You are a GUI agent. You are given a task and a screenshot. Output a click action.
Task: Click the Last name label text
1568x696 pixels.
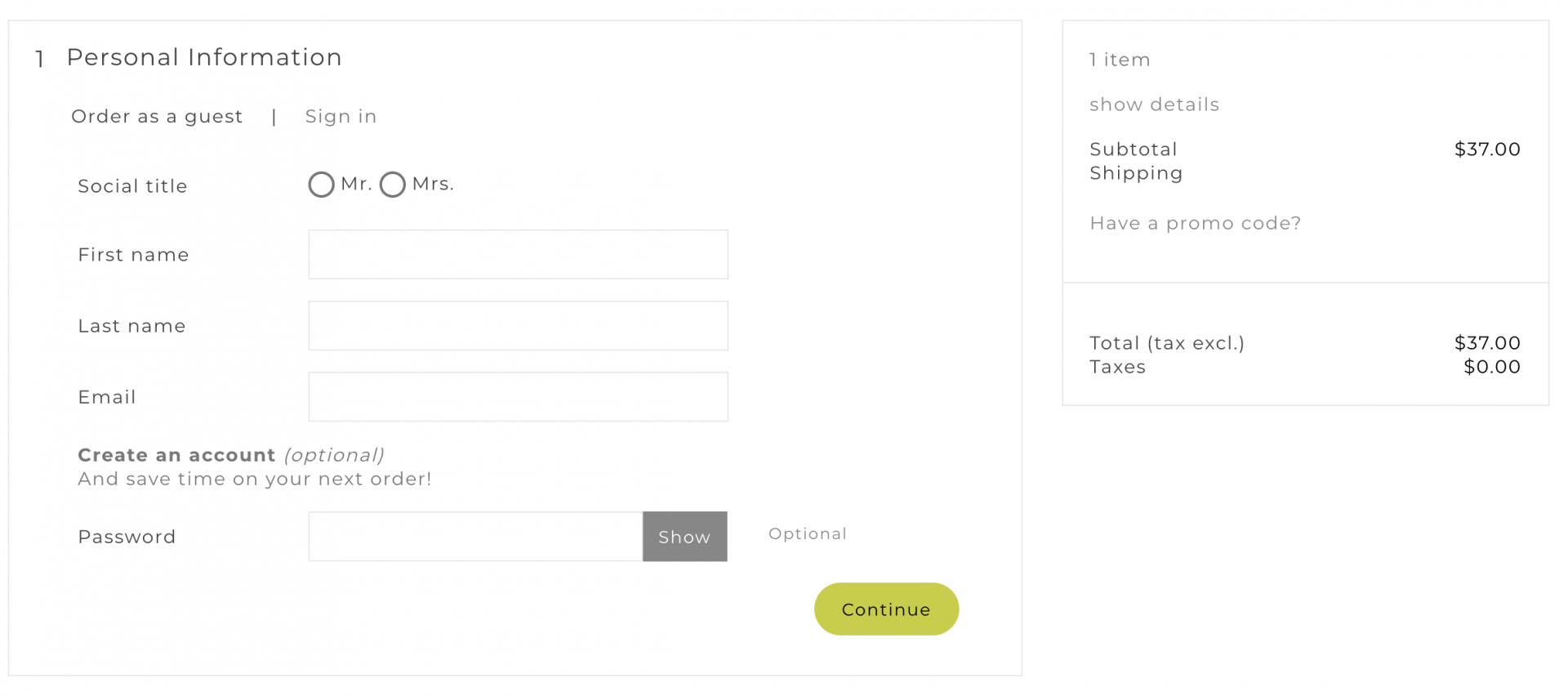(x=131, y=326)
